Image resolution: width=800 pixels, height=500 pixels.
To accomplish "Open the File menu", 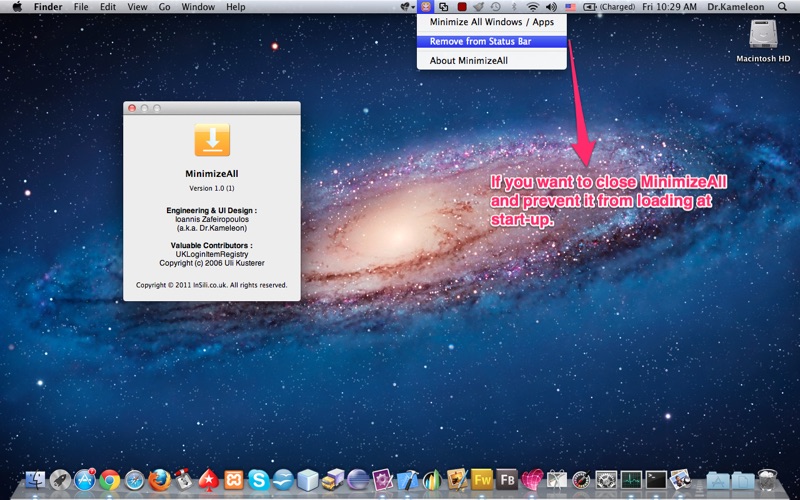I will [81, 7].
